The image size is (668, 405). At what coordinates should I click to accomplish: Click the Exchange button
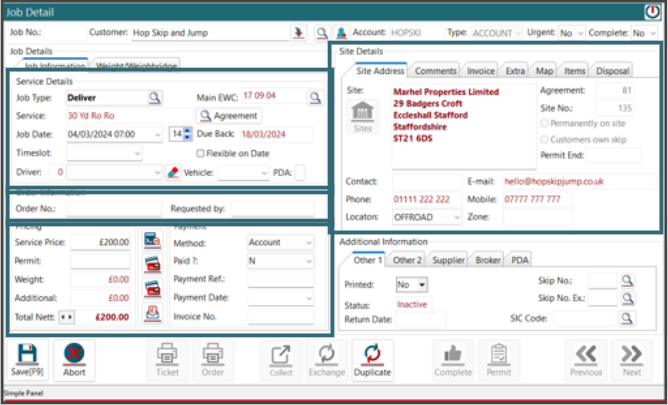coord(327,360)
